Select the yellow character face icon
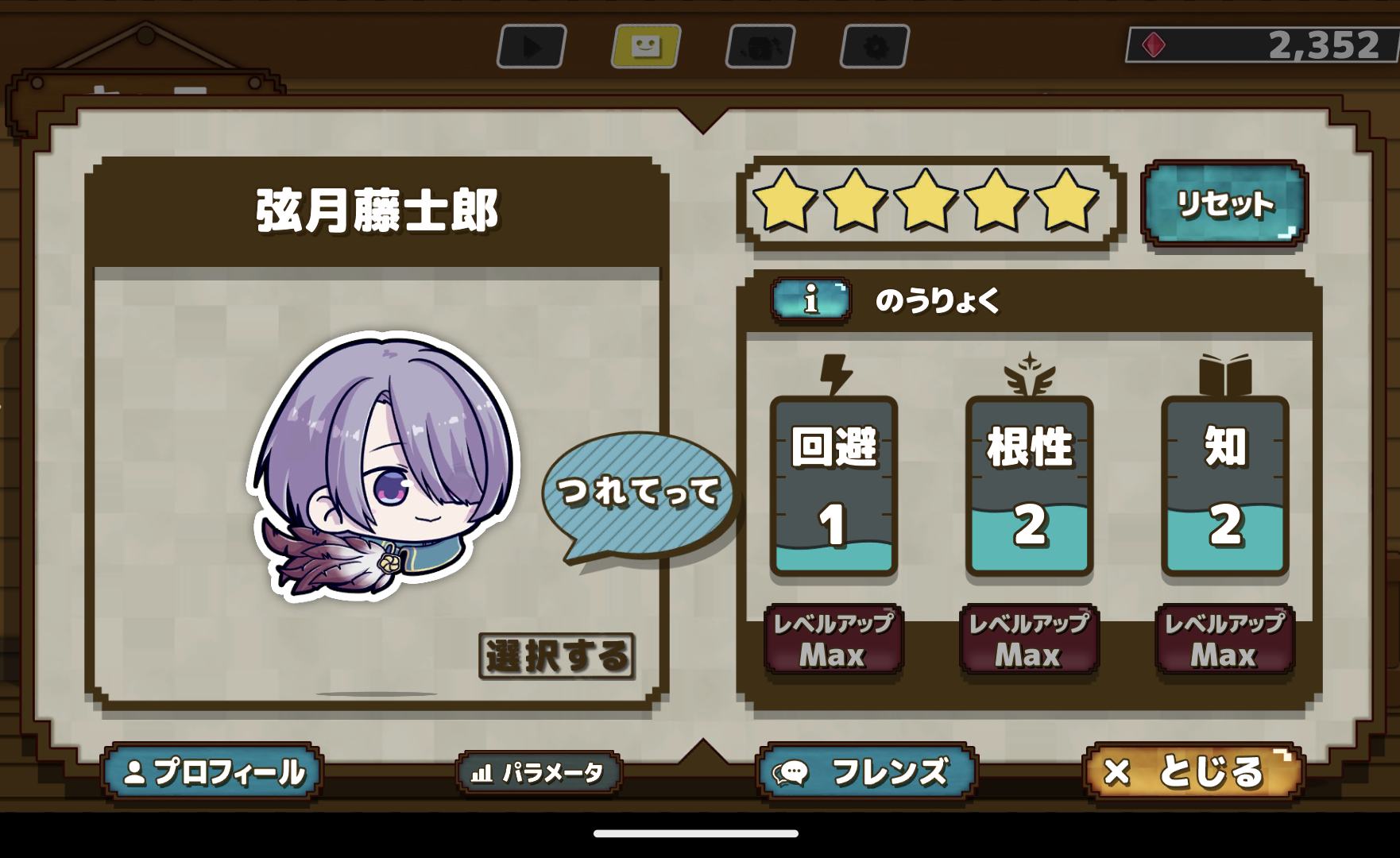 646,47
